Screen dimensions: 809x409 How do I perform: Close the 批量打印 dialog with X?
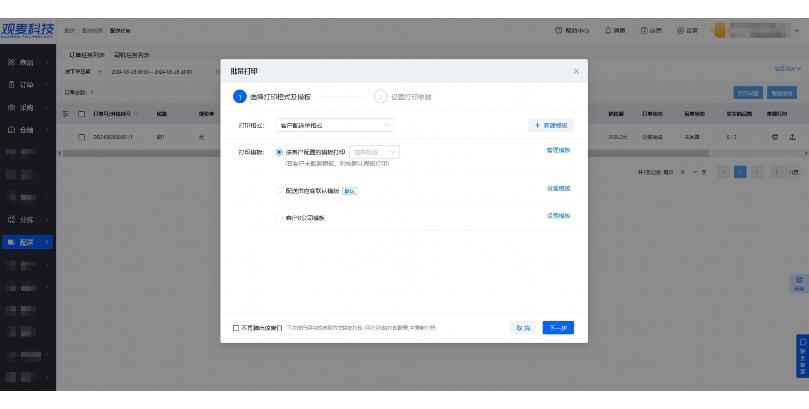(x=576, y=71)
